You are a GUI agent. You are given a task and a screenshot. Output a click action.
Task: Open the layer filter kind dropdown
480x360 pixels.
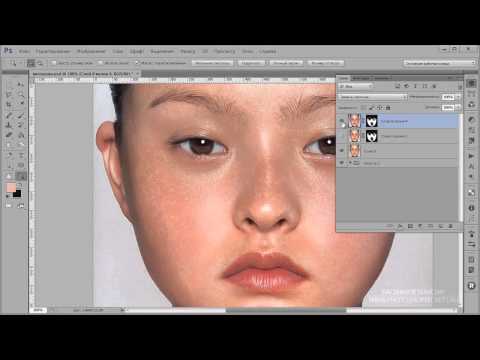coord(355,86)
